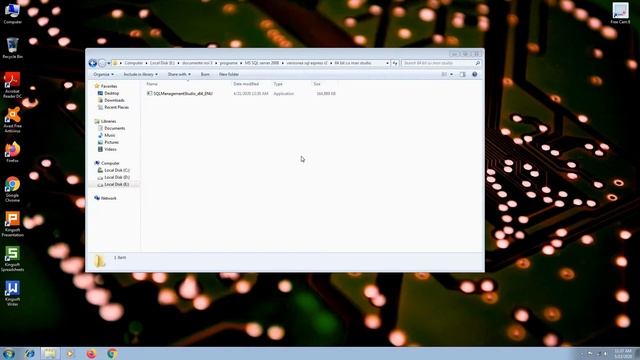Click the Windows Start button
This screenshot has width=640, height=360.
click(9, 354)
